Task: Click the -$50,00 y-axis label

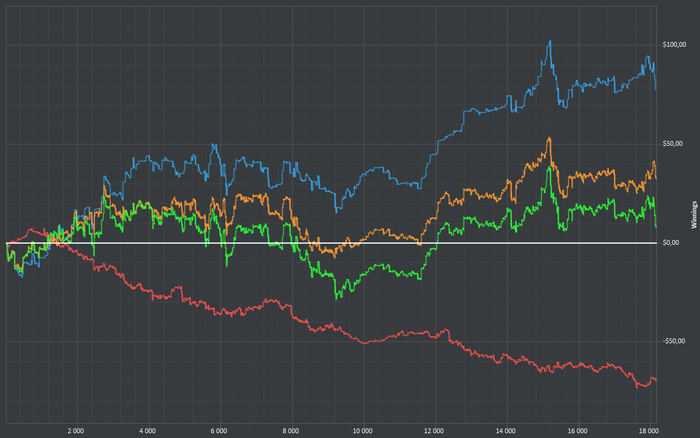Action: pos(674,341)
